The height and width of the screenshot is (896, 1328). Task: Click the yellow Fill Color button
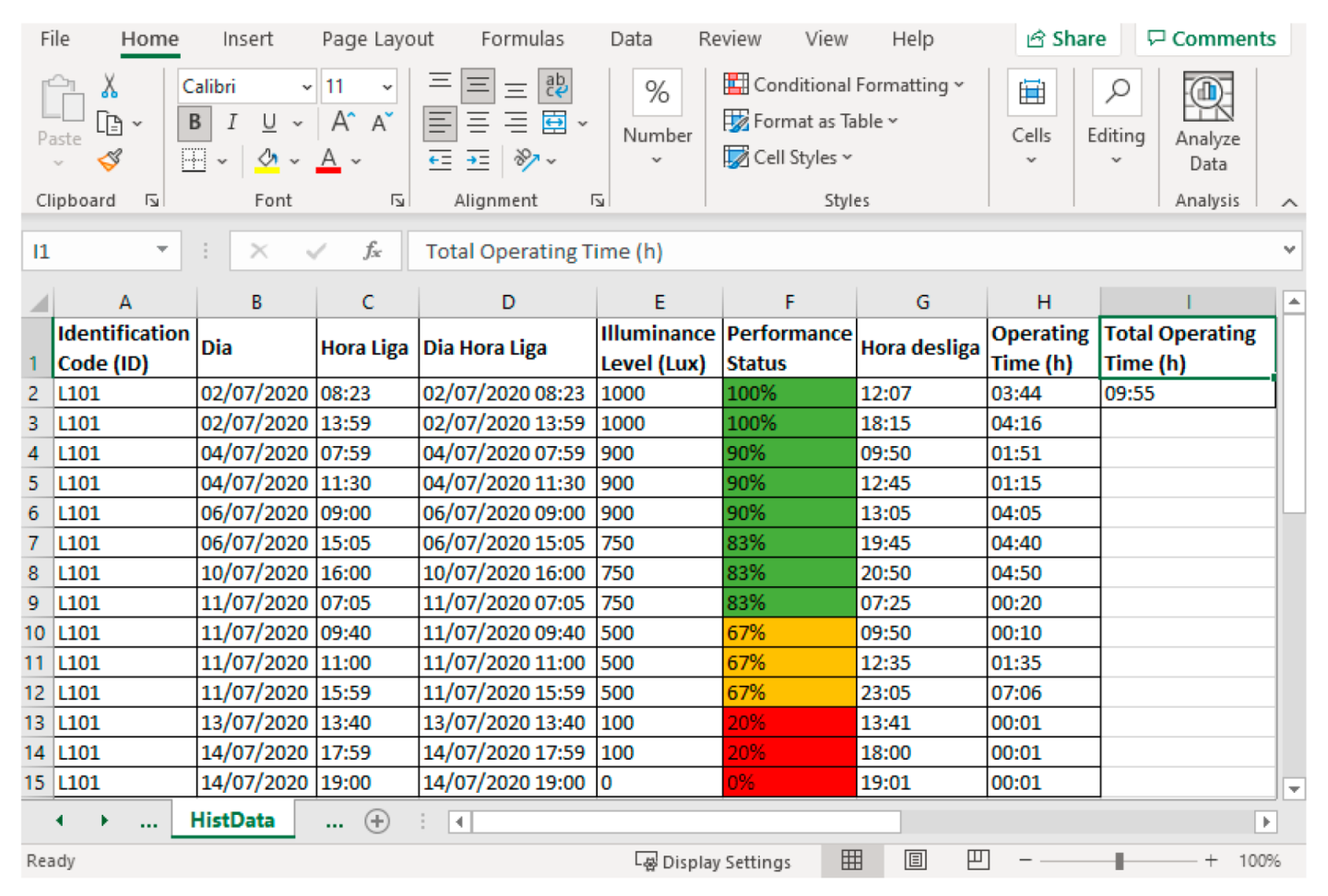click(x=267, y=160)
